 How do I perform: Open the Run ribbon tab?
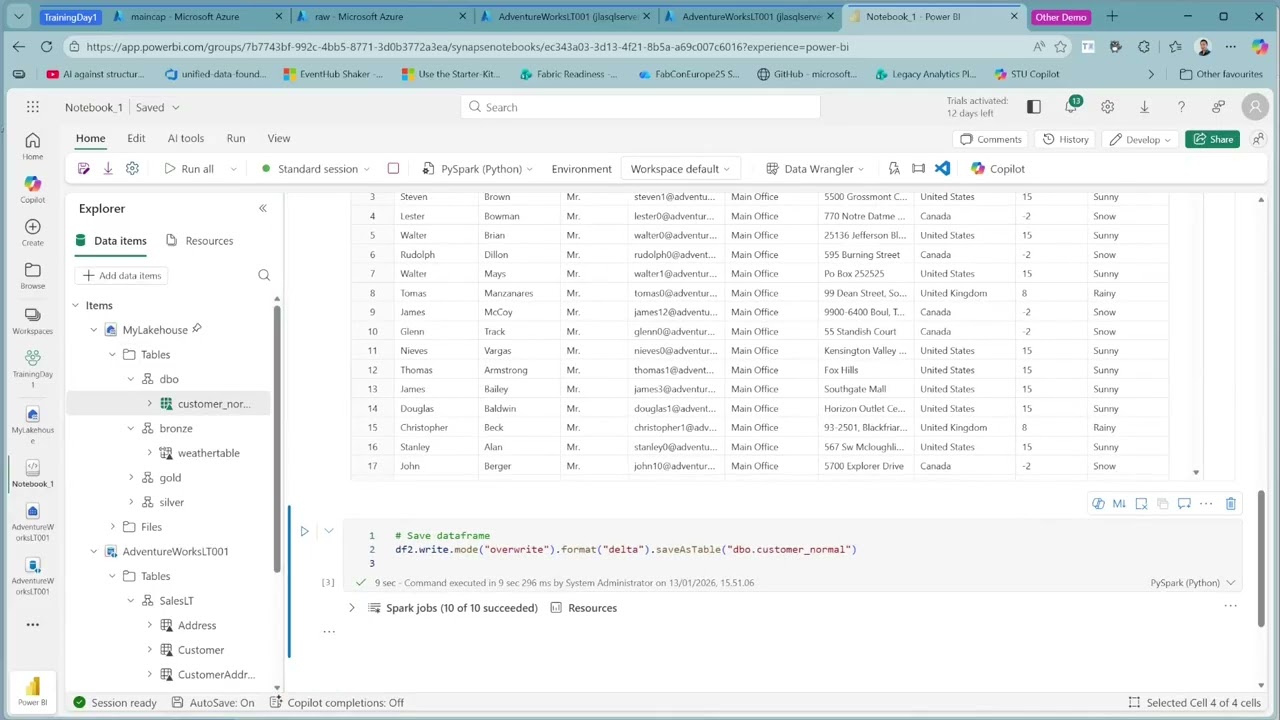[236, 139]
